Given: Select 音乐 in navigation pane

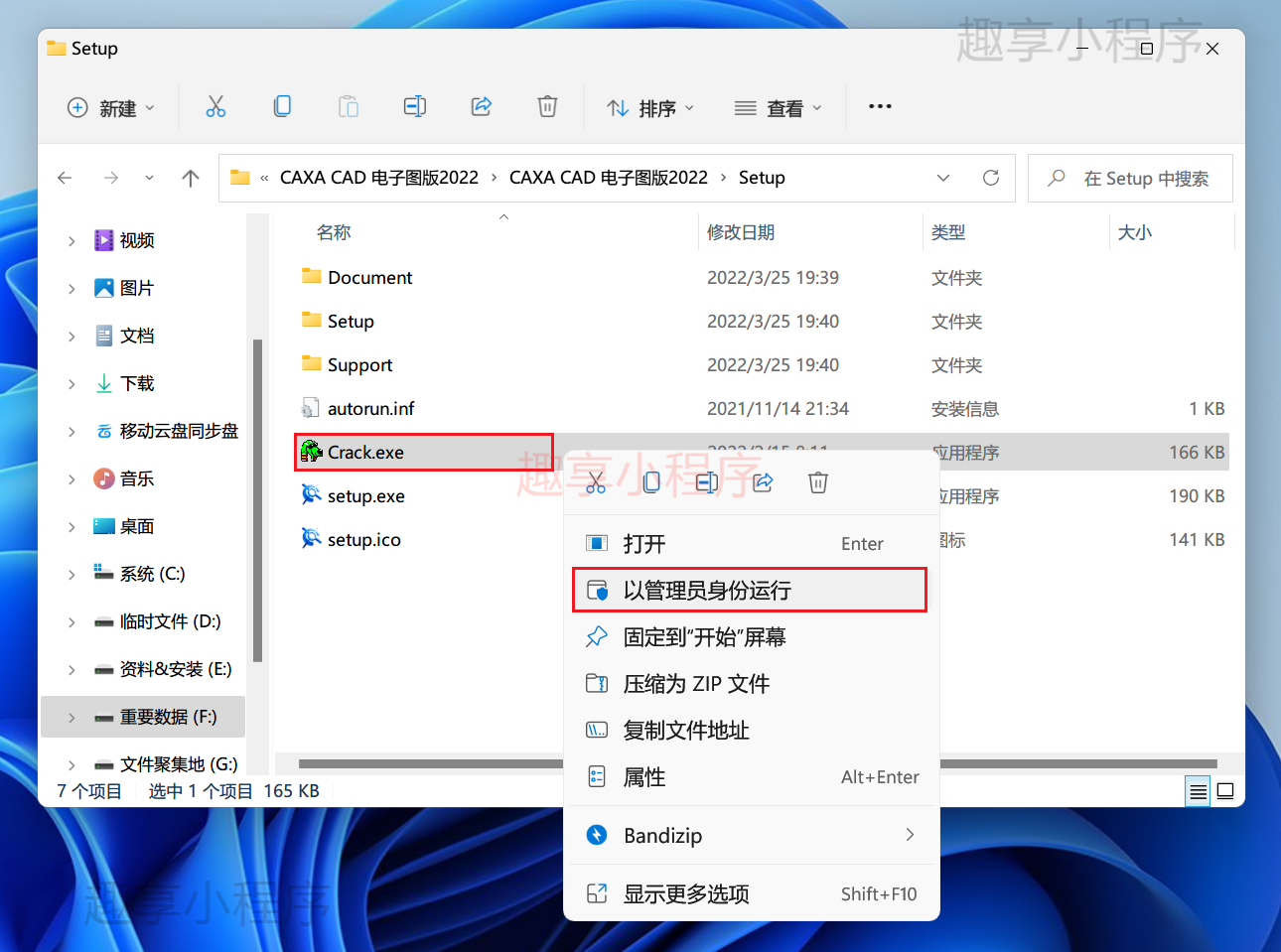Looking at the screenshot, I should 137,478.
